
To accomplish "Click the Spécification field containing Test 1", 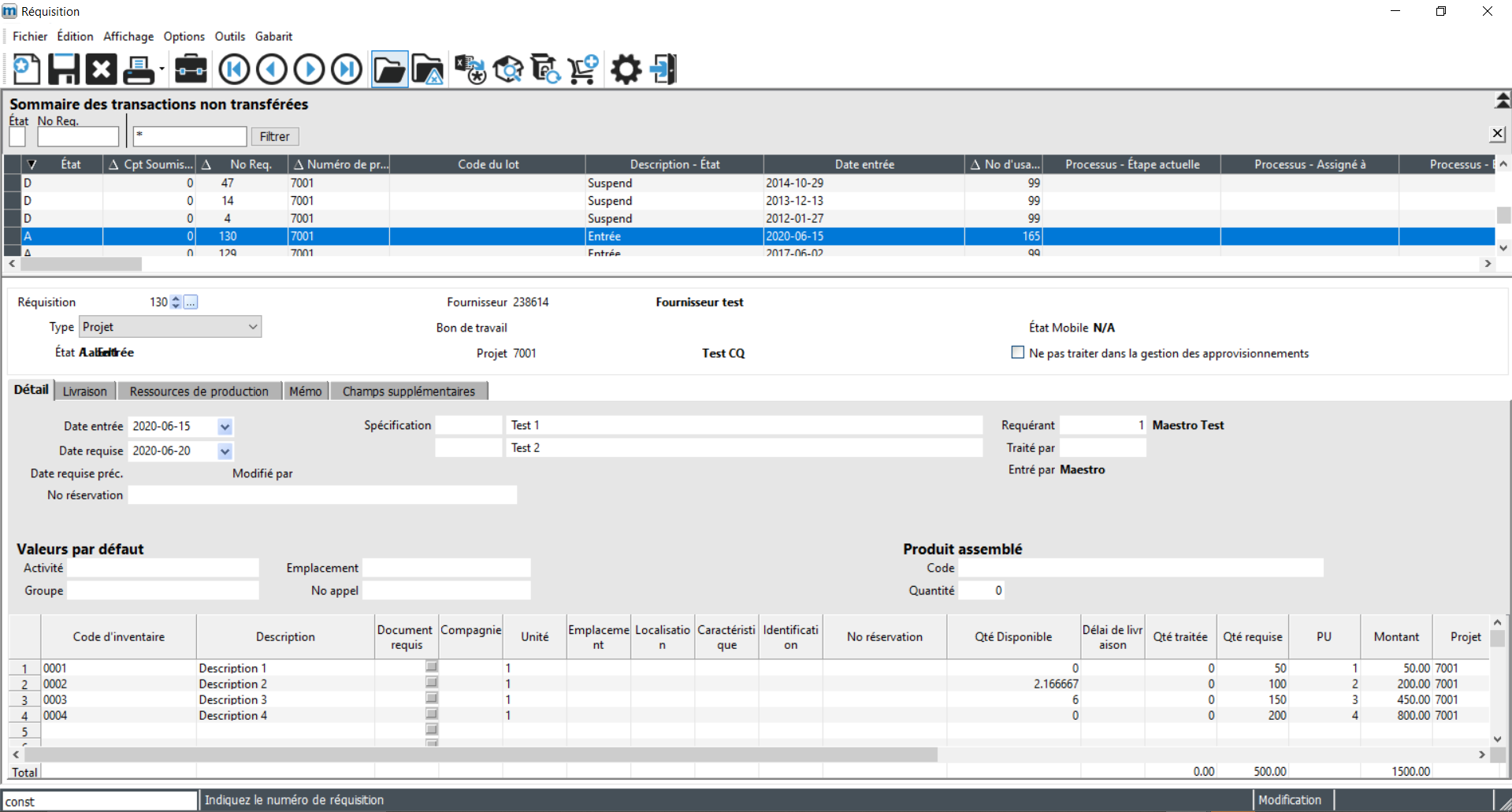I will coord(745,425).
